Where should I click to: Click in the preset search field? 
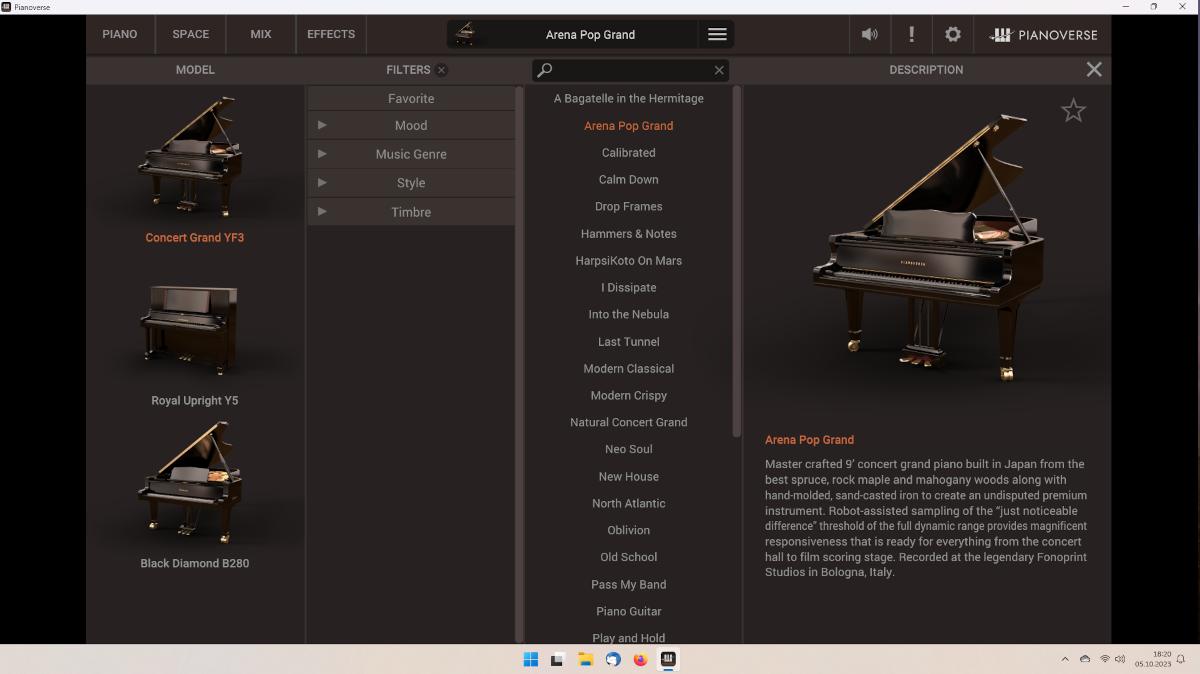(630, 70)
